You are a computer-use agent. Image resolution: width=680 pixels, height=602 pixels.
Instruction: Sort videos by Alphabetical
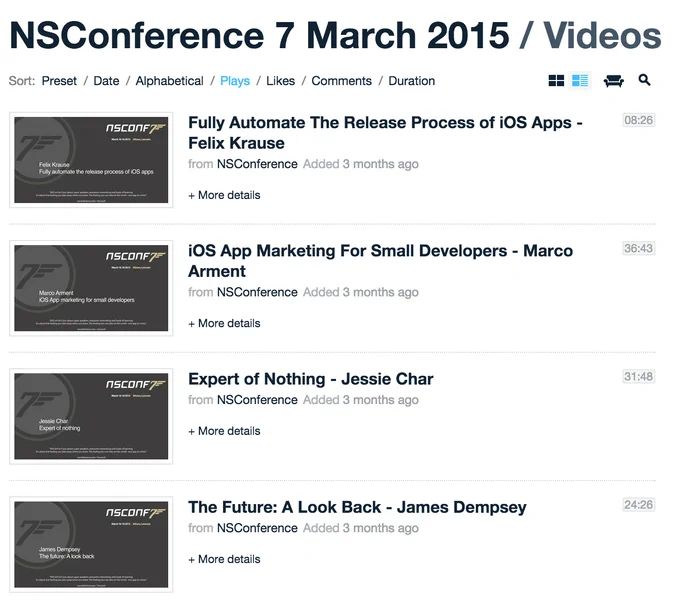169,81
